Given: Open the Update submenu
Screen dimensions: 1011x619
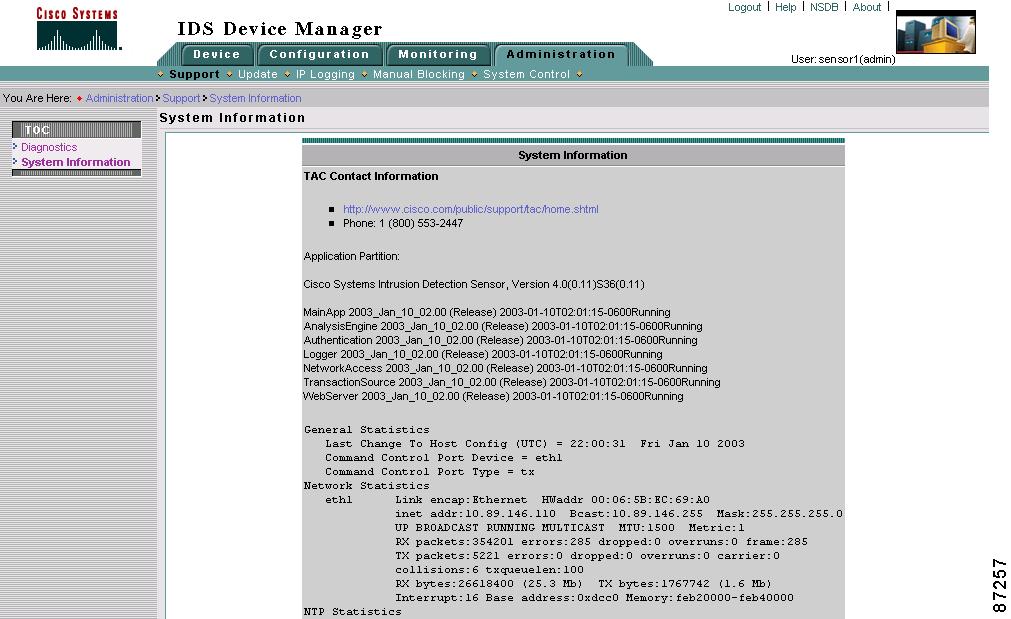Looking at the screenshot, I should click(257, 74).
